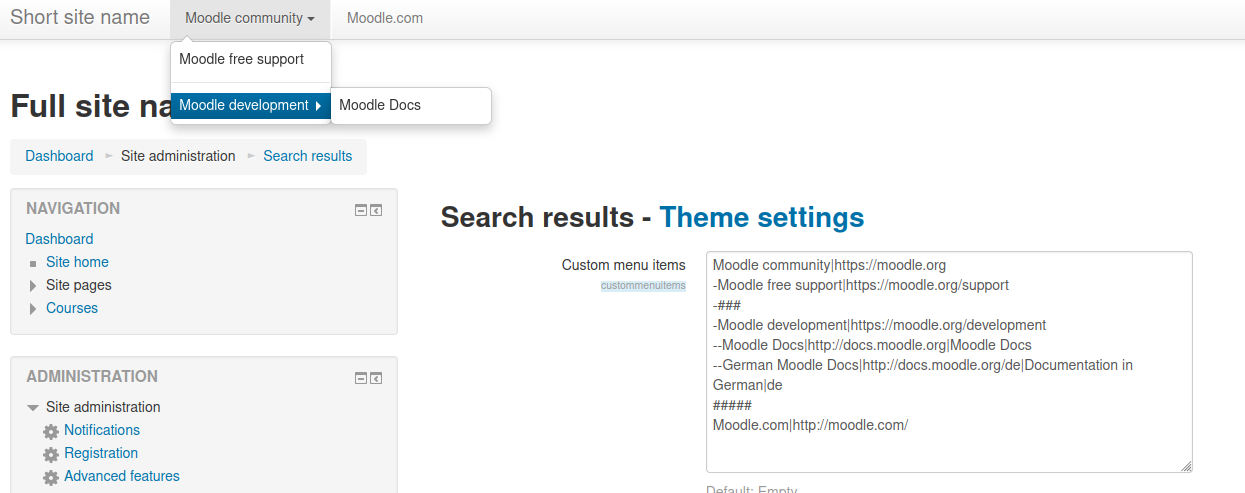The image size is (1245, 493).
Task: Click the gear icon beside Registration
Action: pyautogui.click(x=51, y=454)
